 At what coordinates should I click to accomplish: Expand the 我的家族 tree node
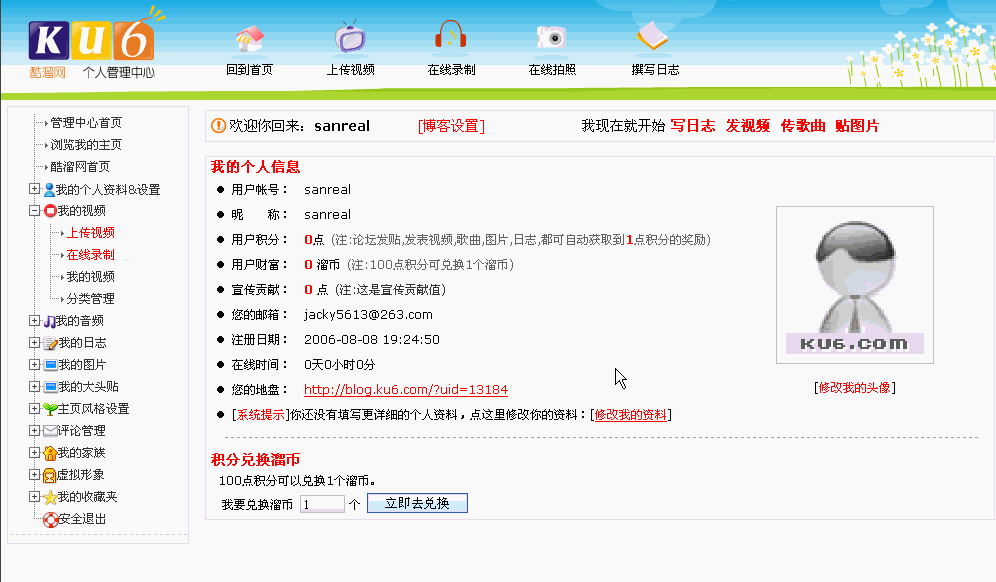(x=34, y=452)
